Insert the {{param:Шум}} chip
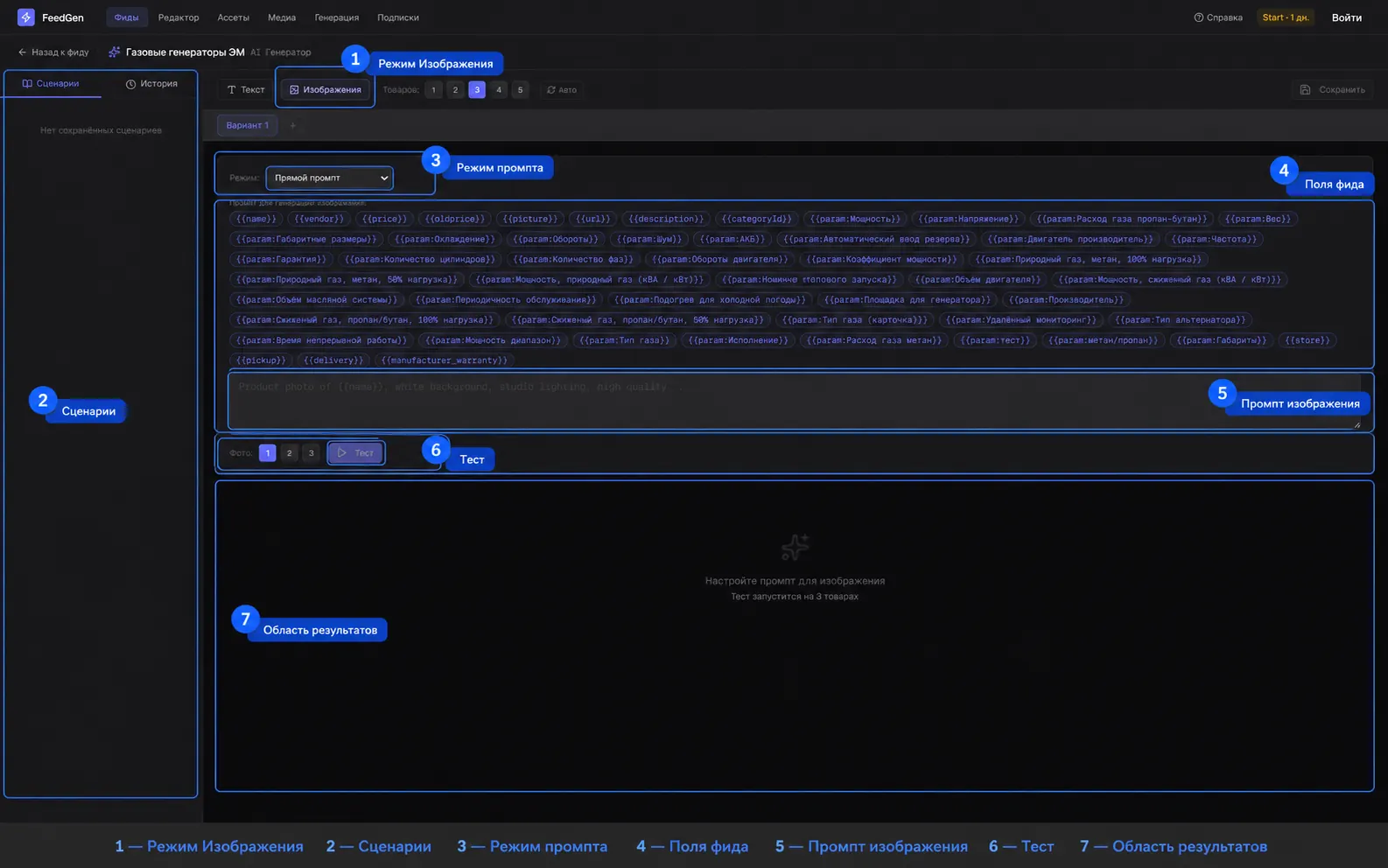 (648, 239)
